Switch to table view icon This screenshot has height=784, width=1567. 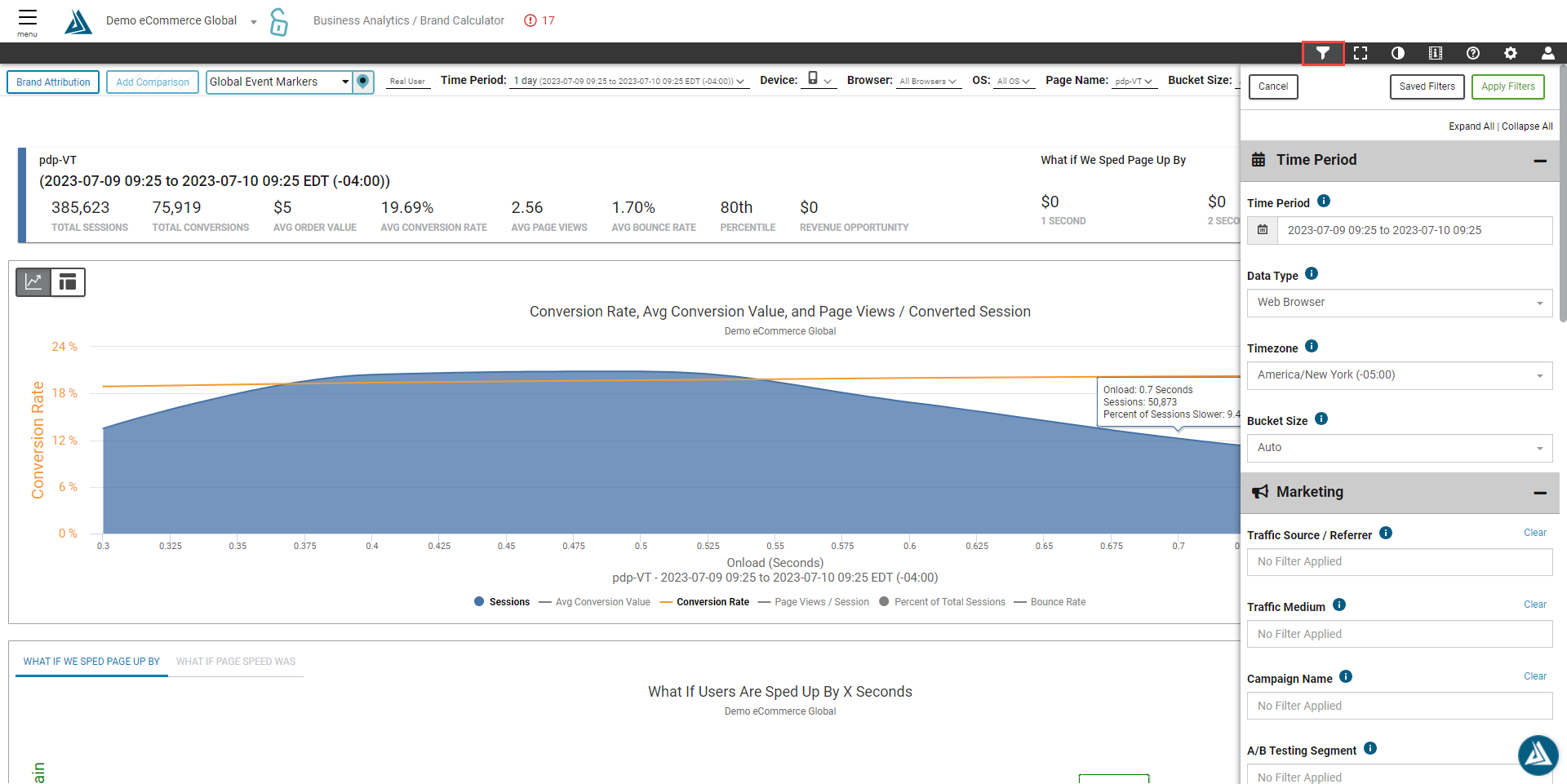pyautogui.click(x=68, y=282)
